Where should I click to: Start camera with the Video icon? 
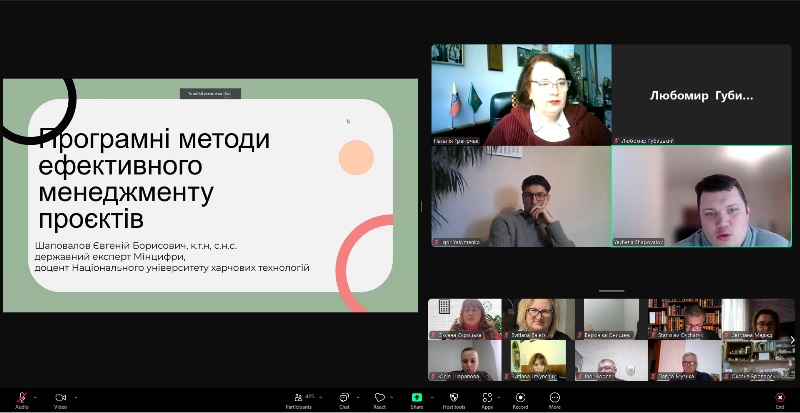(60, 397)
